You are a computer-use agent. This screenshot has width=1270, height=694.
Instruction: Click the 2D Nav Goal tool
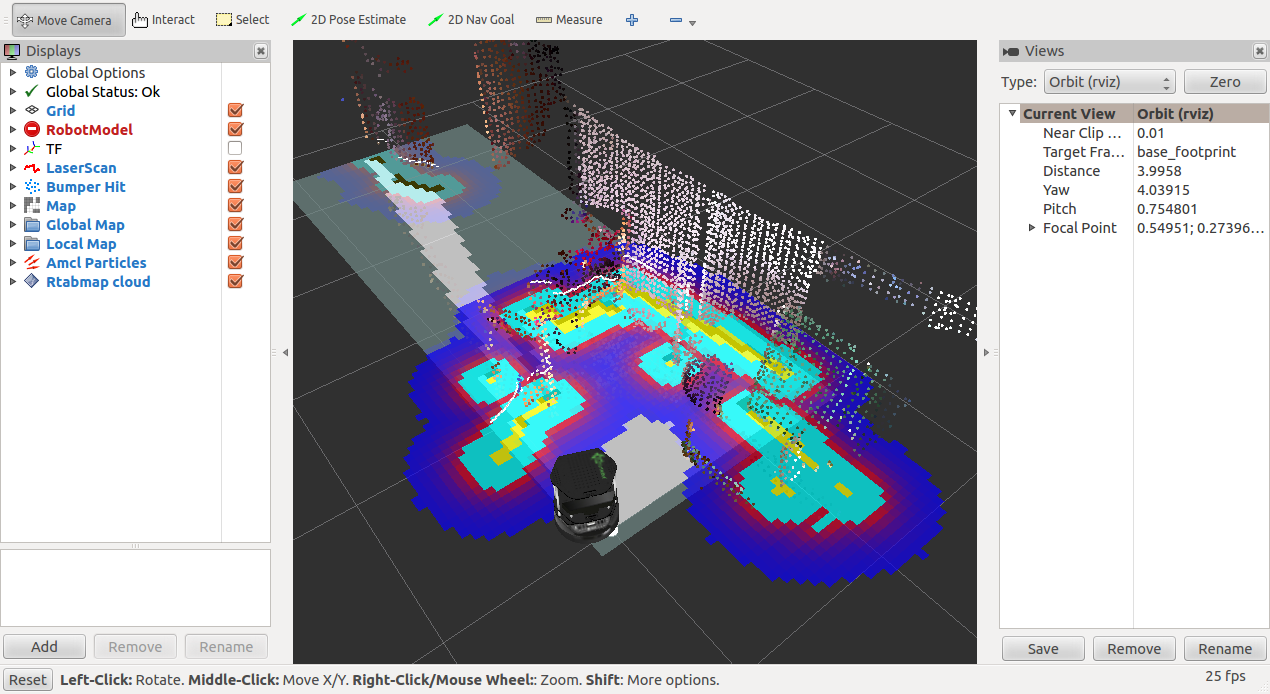click(x=471, y=20)
